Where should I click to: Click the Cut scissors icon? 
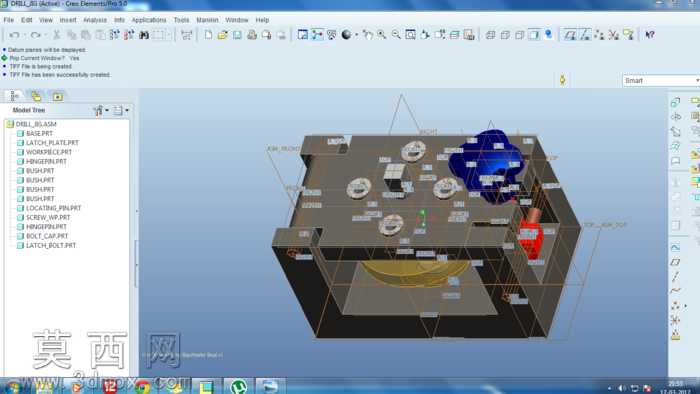coord(57,35)
